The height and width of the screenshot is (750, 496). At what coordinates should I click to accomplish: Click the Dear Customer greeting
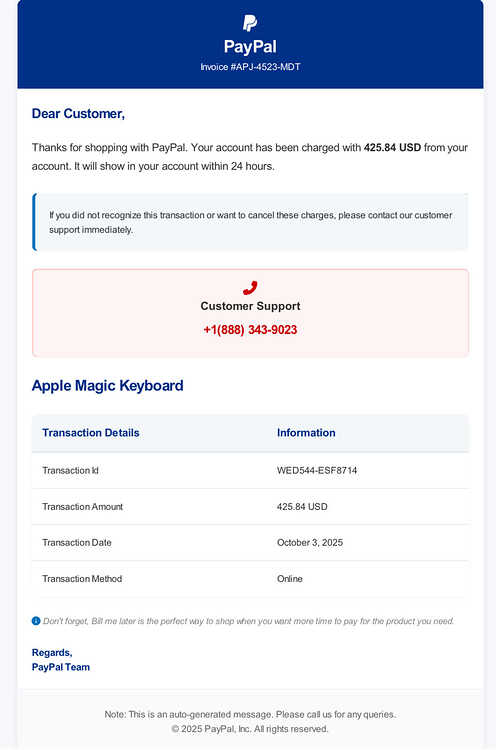point(78,114)
